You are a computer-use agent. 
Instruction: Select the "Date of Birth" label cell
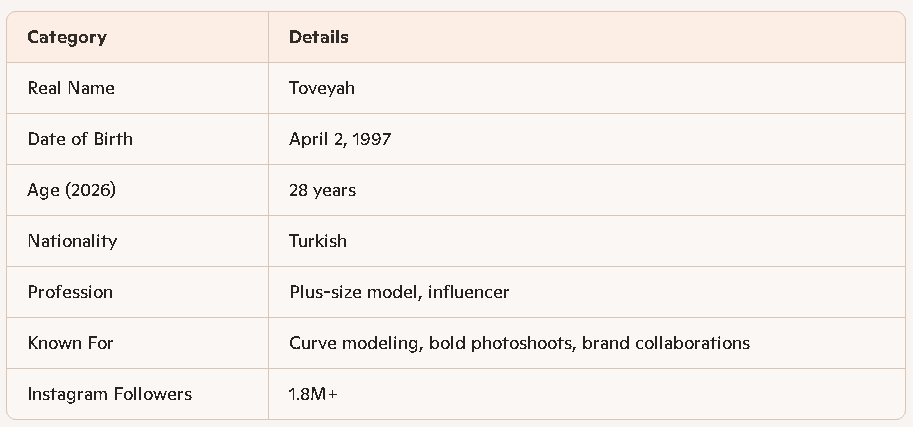pos(80,139)
